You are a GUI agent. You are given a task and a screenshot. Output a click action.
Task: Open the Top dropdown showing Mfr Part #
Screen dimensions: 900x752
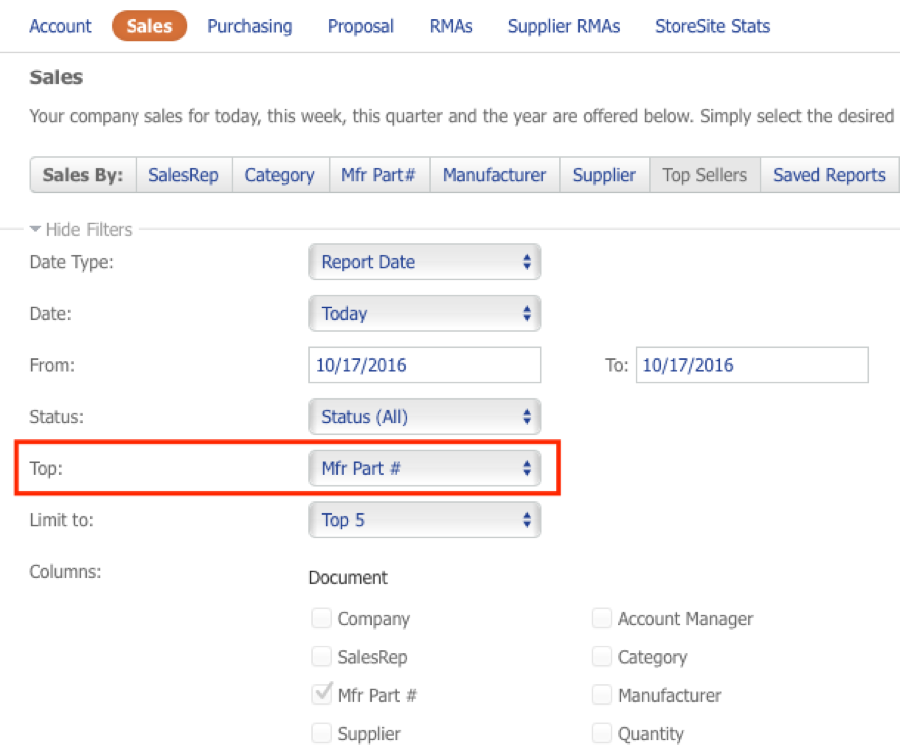click(x=425, y=468)
